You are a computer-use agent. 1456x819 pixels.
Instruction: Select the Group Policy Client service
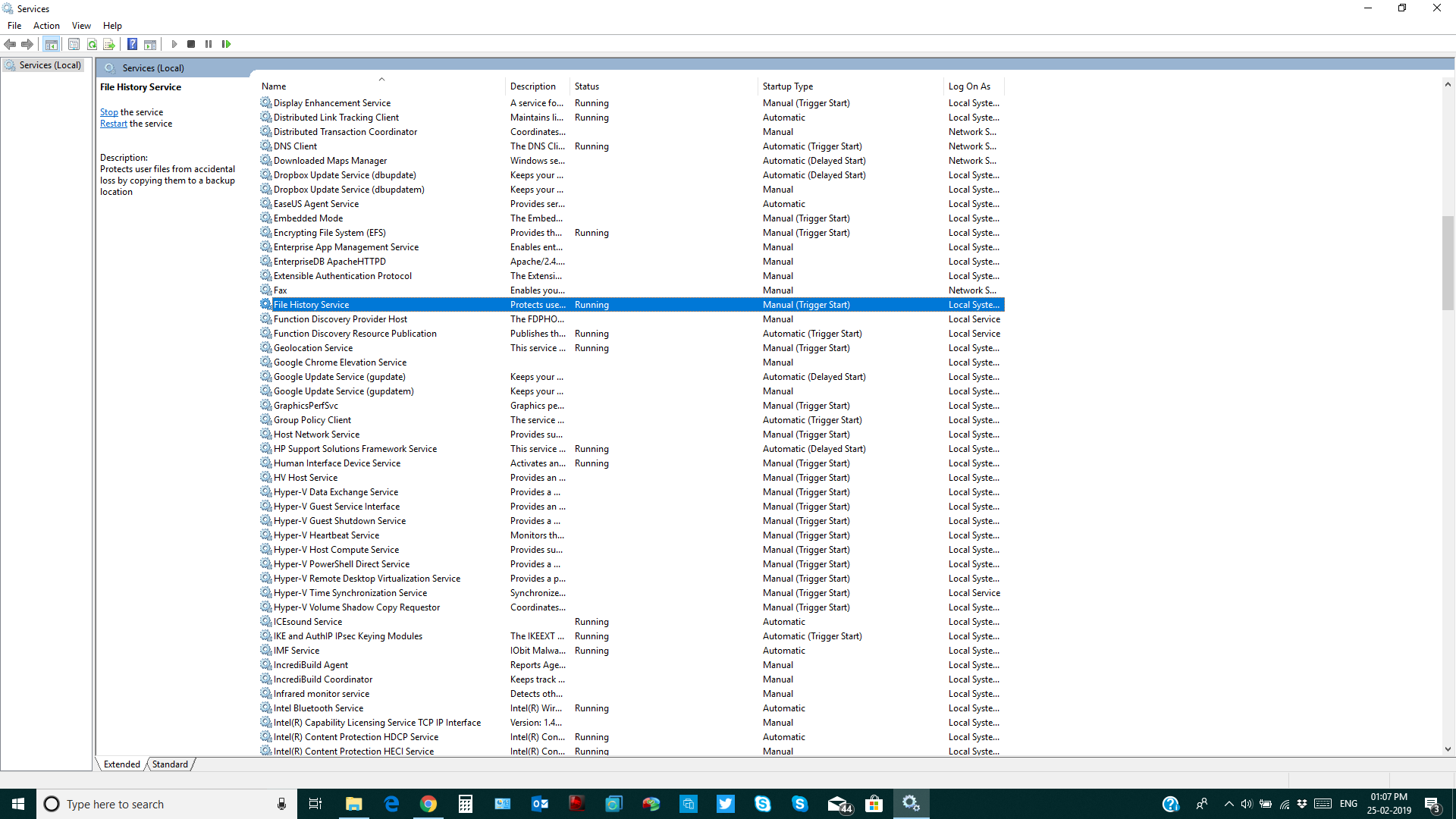point(631,420)
